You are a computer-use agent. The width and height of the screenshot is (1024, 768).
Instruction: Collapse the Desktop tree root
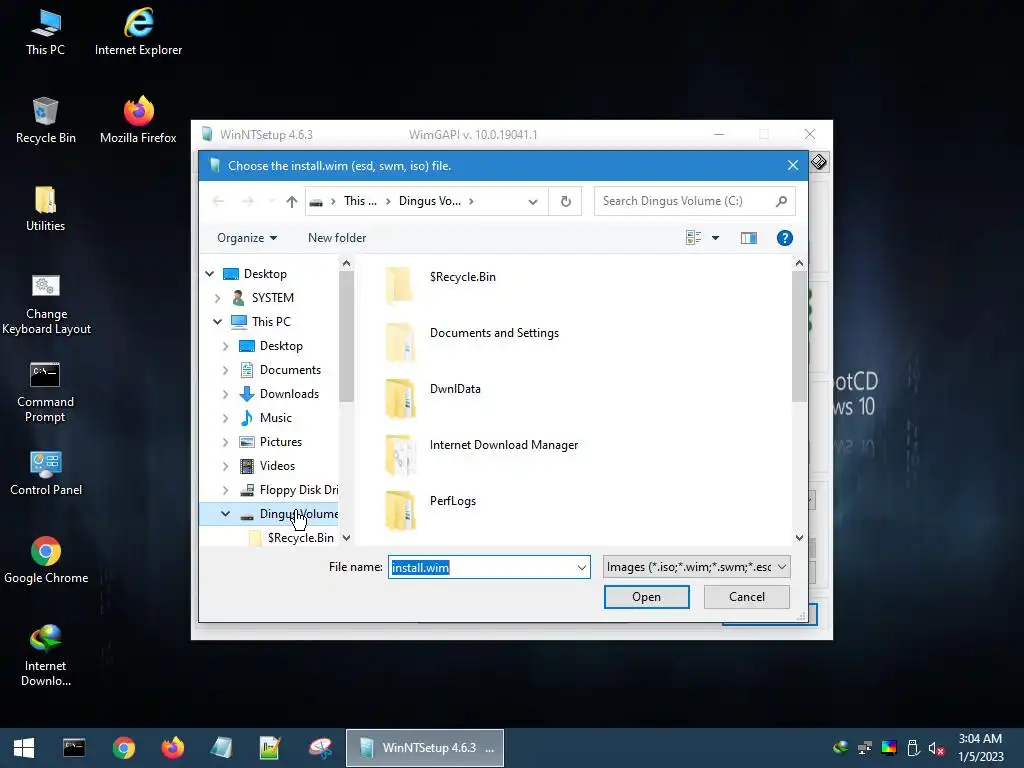pos(210,274)
